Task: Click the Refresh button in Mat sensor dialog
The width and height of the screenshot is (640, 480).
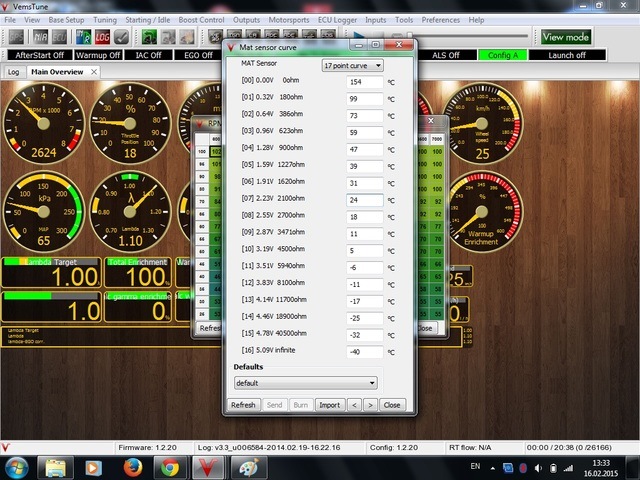Action: coord(243,405)
